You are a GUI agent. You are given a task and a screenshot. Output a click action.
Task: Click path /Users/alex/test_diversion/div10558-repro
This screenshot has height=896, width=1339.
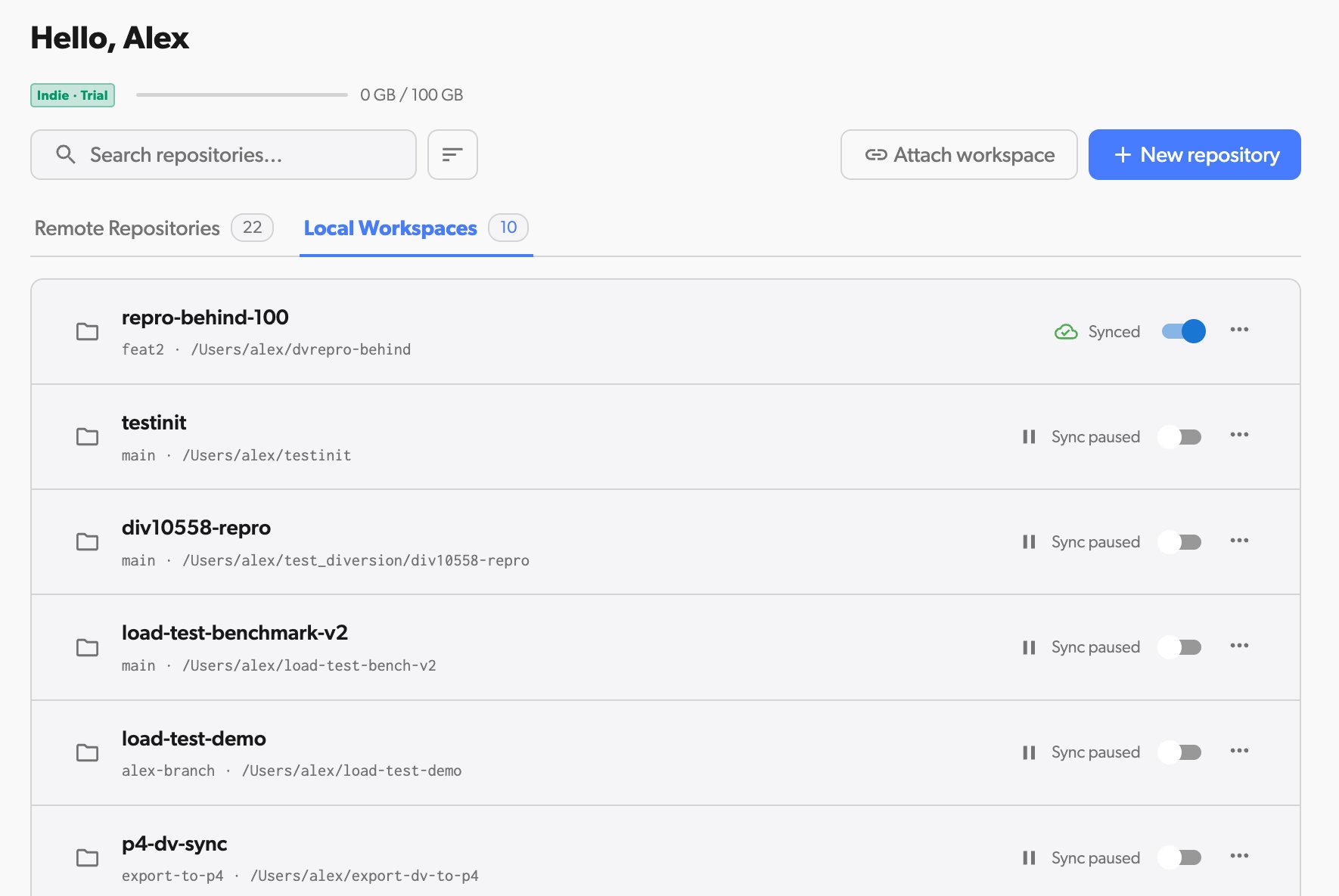356,560
